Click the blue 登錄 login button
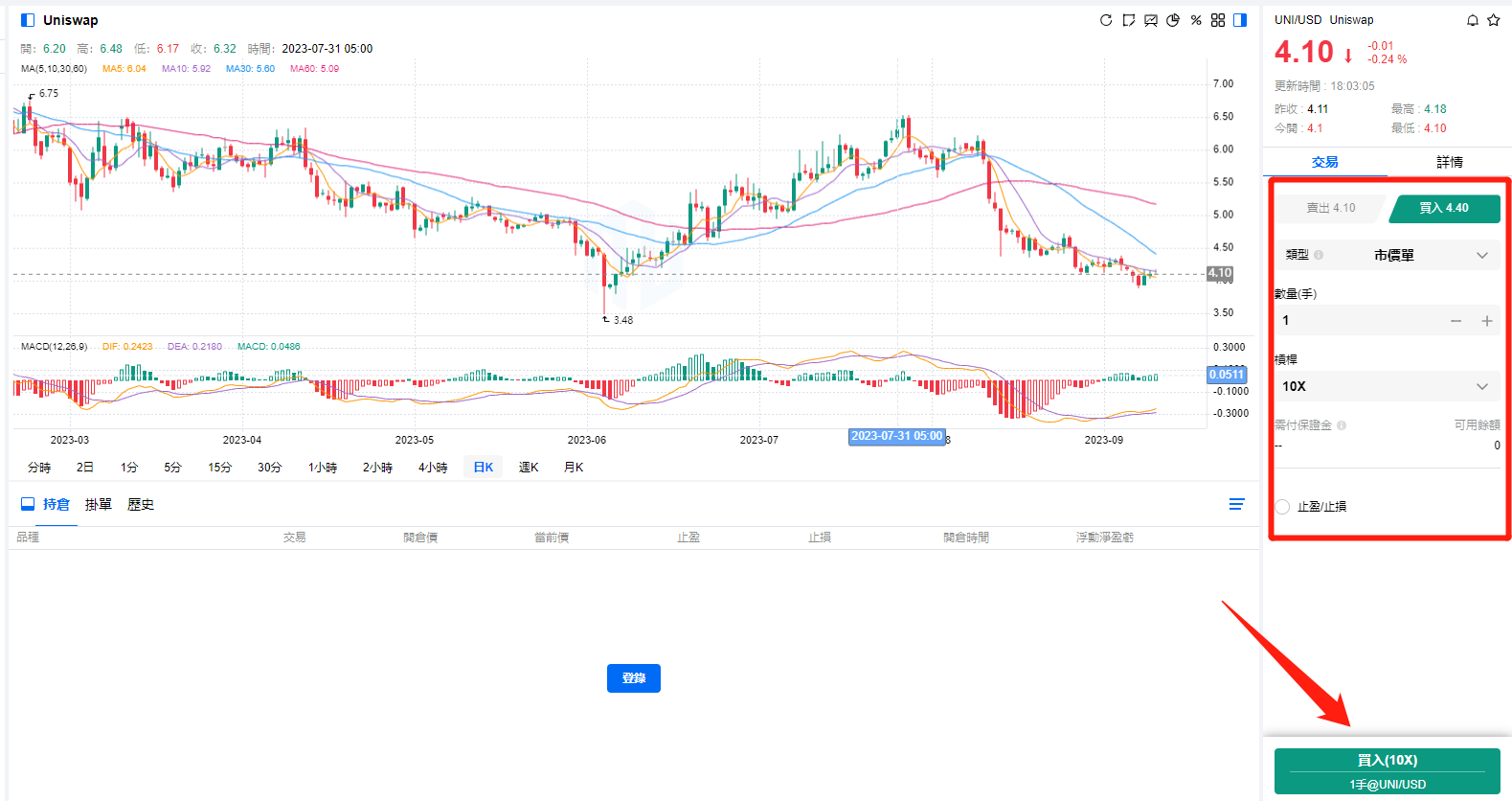The height and width of the screenshot is (801, 1512). (633, 678)
